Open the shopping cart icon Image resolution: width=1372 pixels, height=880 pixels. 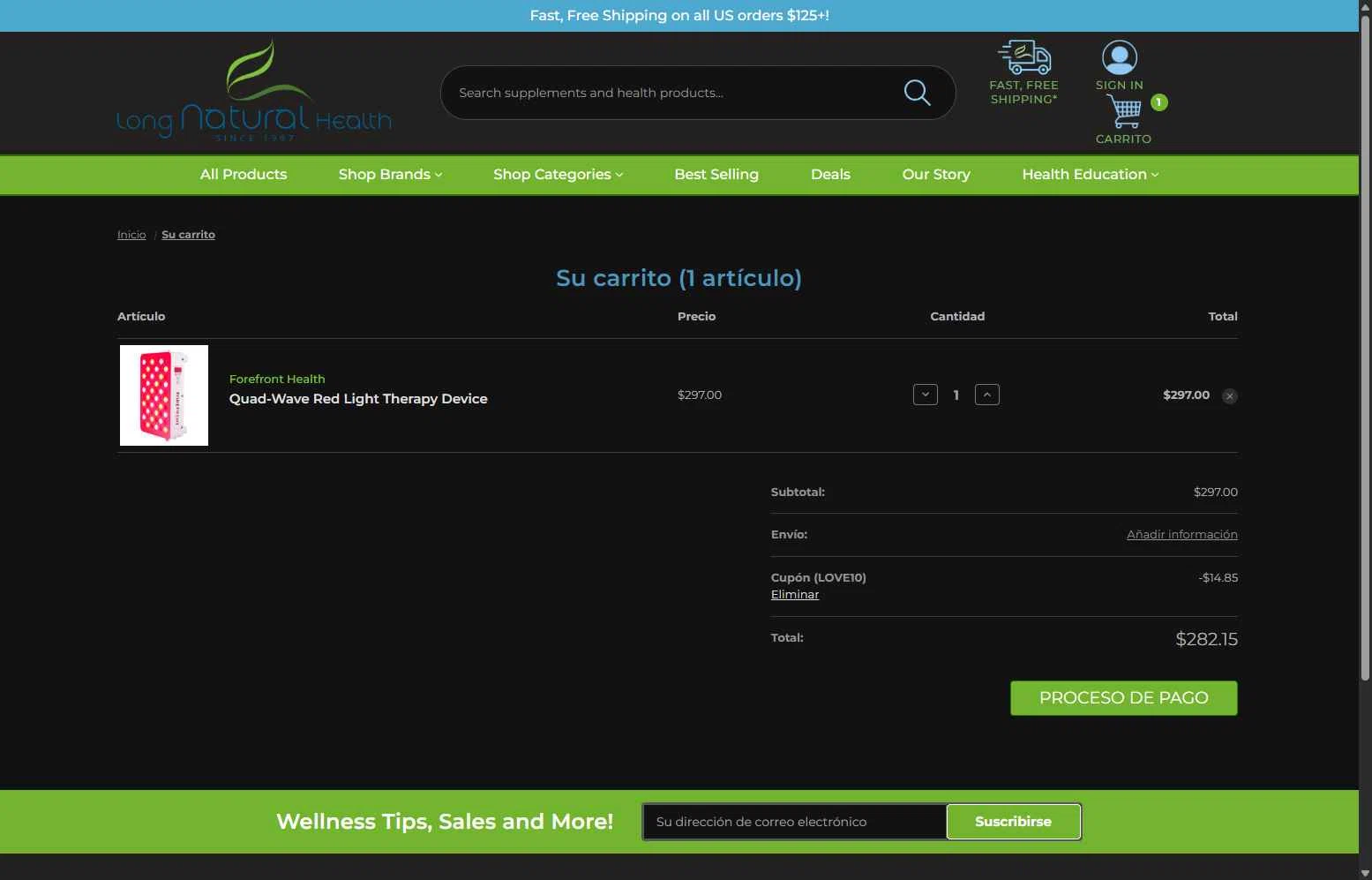(x=1123, y=111)
